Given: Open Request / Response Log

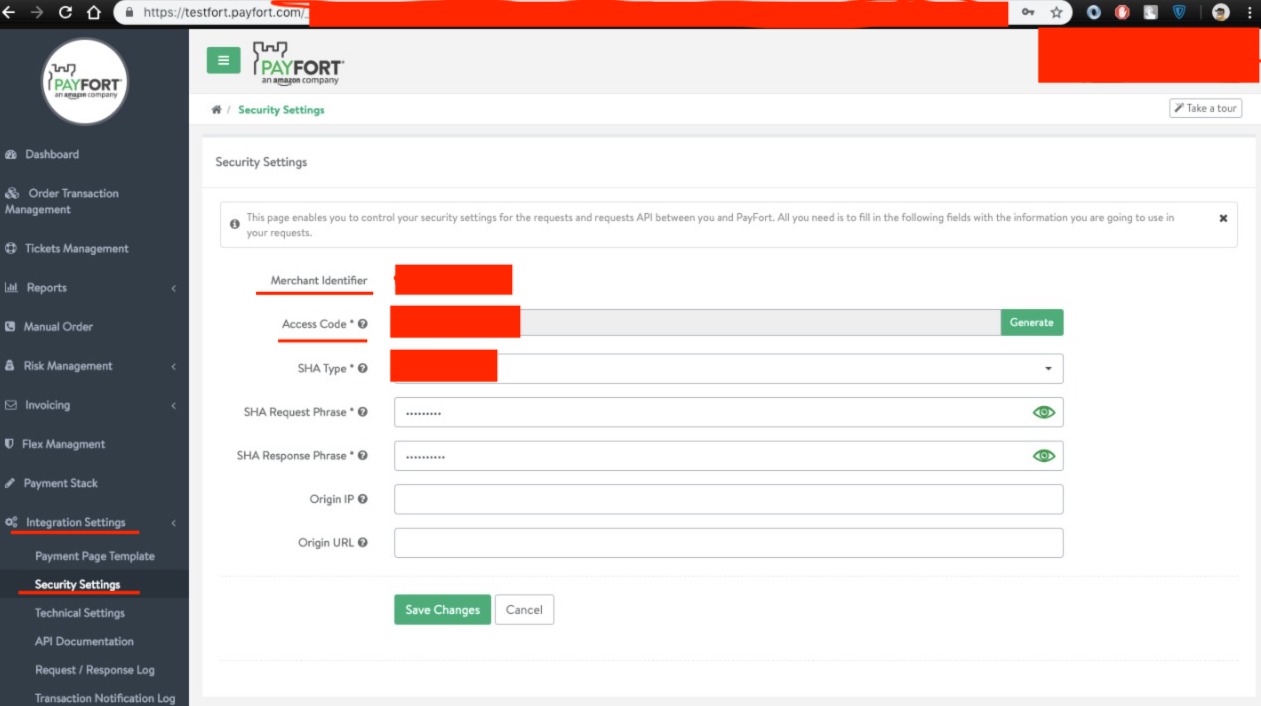Looking at the screenshot, I should (x=94, y=670).
